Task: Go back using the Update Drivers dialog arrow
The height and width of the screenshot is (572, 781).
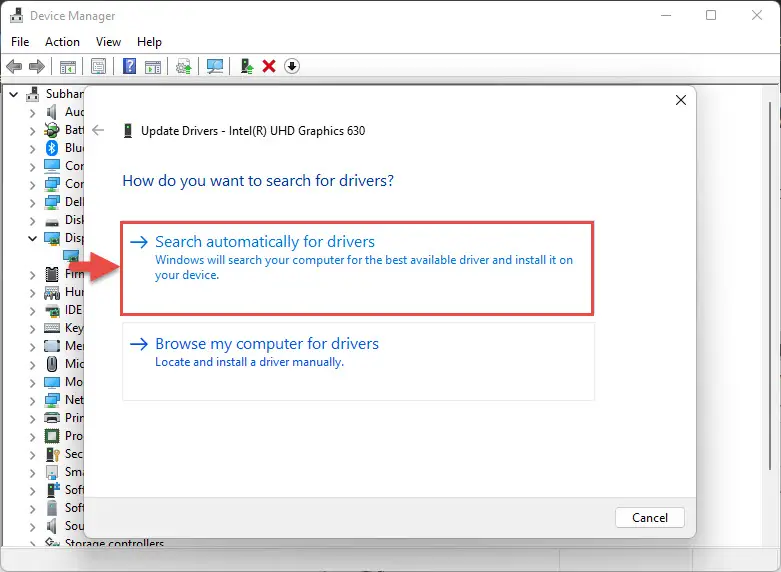Action: point(98,130)
